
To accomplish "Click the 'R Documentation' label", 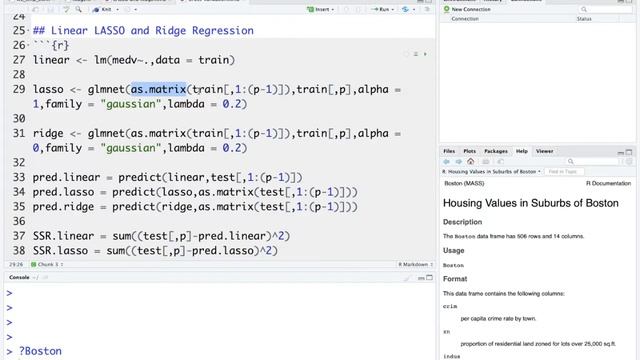I will point(608,183).
